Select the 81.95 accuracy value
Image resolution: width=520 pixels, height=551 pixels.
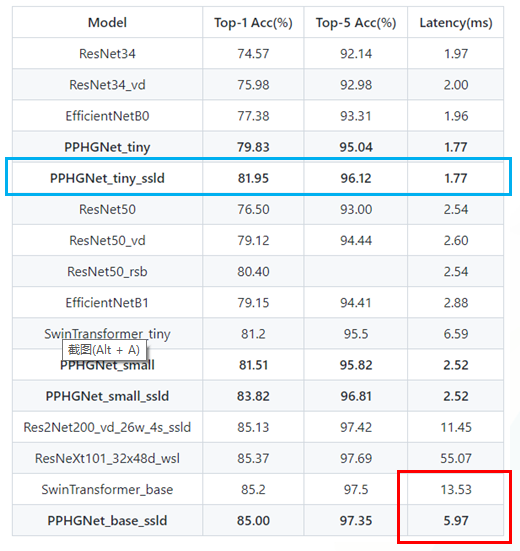[253, 179]
